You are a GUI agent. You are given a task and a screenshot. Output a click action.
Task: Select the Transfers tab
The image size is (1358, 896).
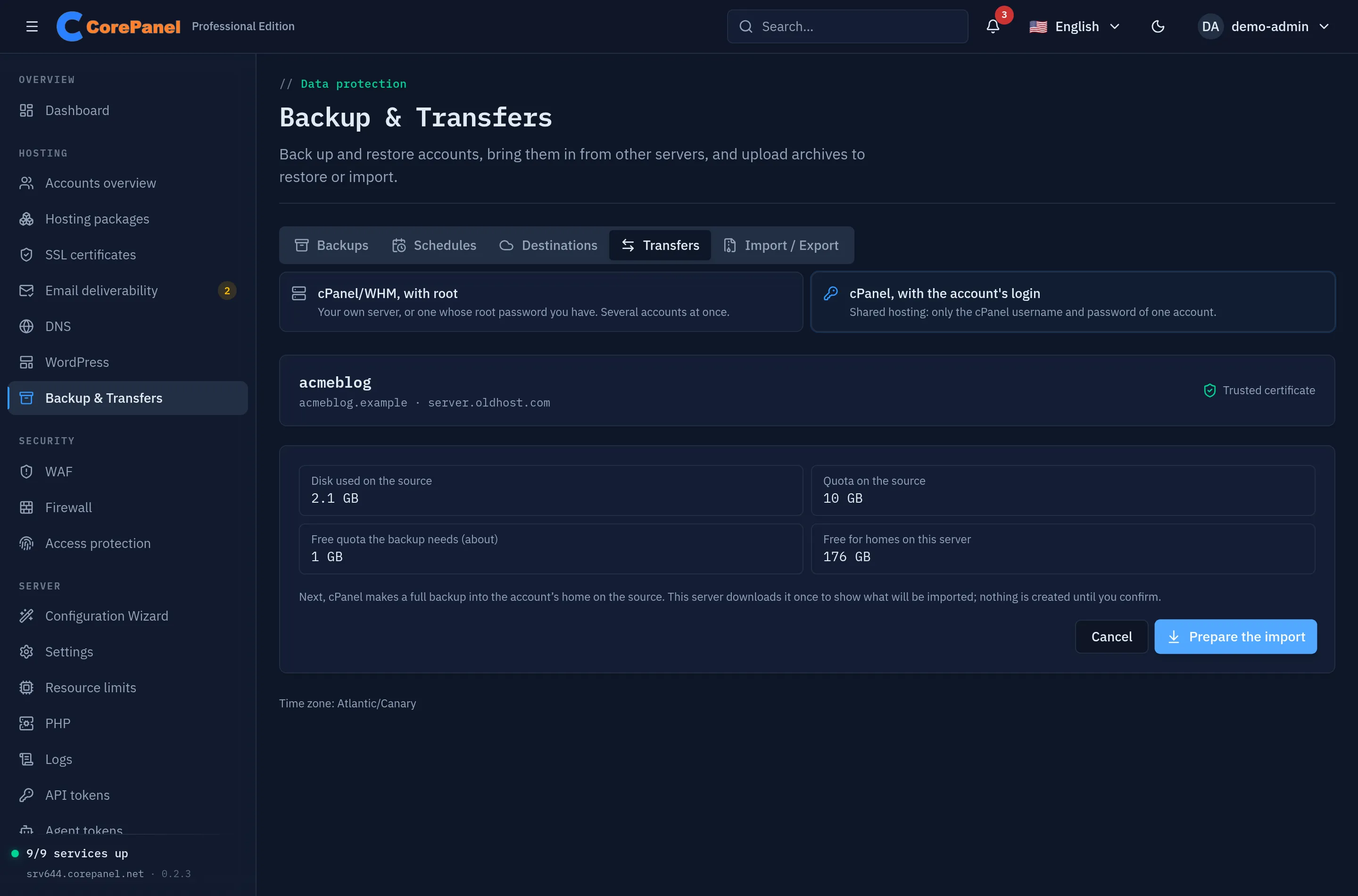pyautogui.click(x=660, y=245)
